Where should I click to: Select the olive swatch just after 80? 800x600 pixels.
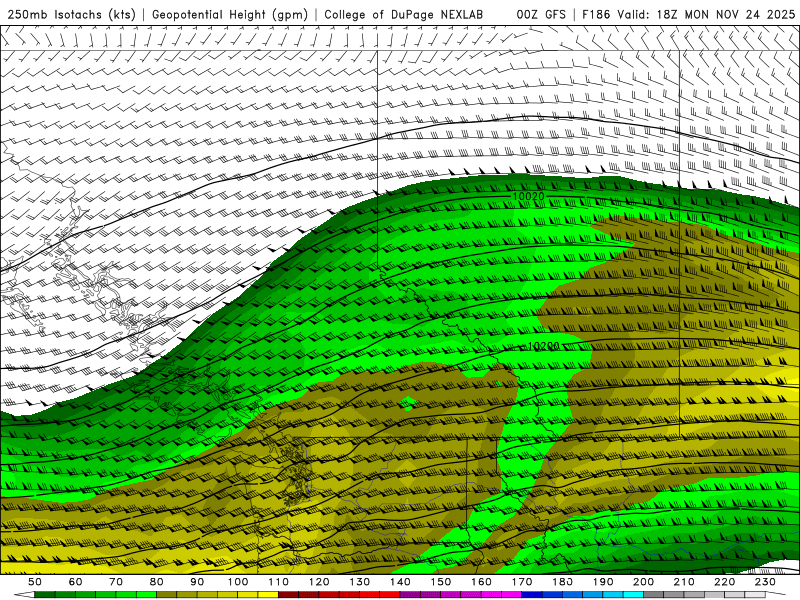166,595
